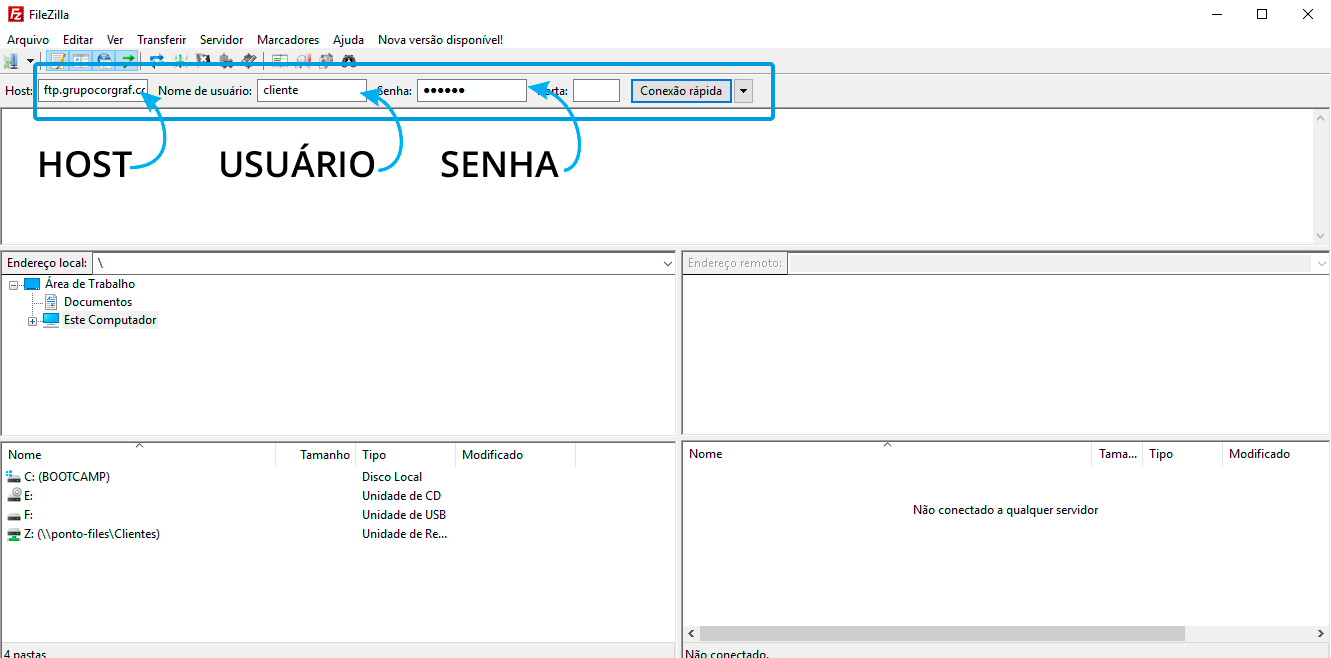This screenshot has height=658, width=1331.
Task: Click the Nova versão disponível! menu item
Action: tap(440, 40)
